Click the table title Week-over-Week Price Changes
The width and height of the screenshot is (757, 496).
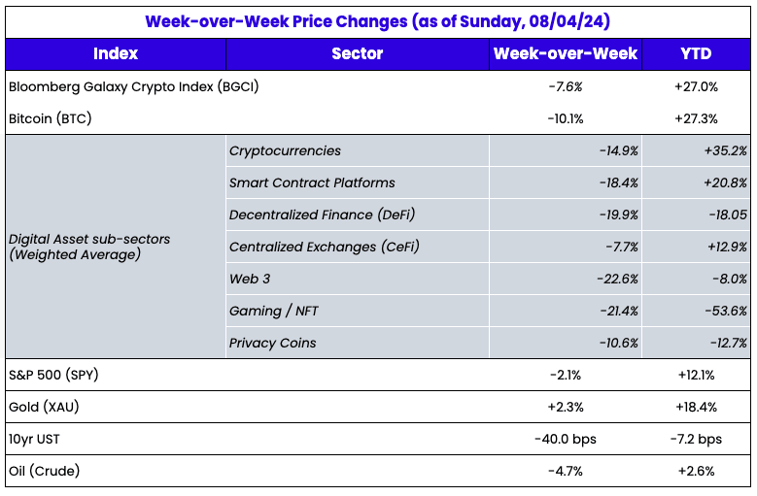[x=380, y=20]
